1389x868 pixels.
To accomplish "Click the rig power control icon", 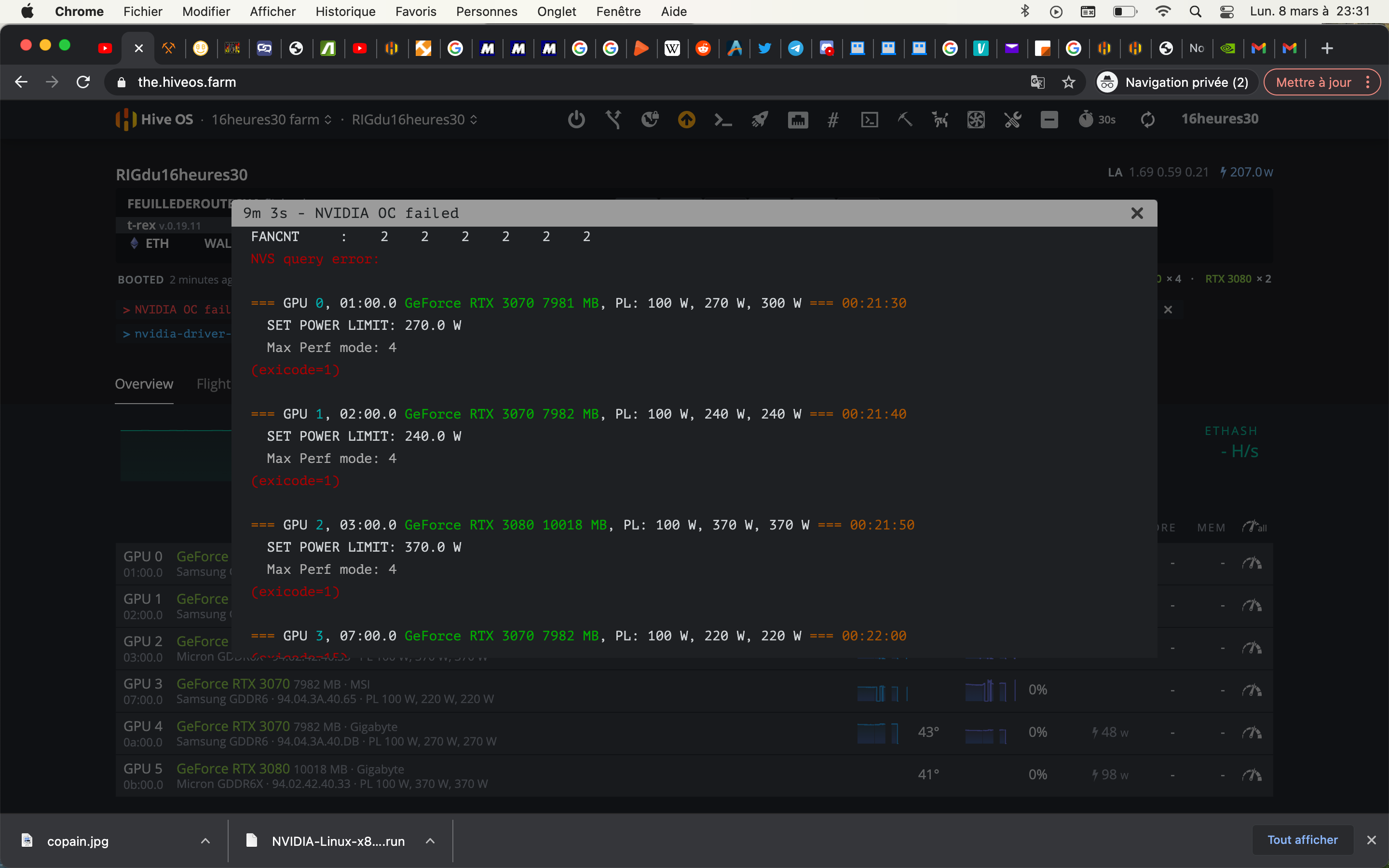I will 576,120.
